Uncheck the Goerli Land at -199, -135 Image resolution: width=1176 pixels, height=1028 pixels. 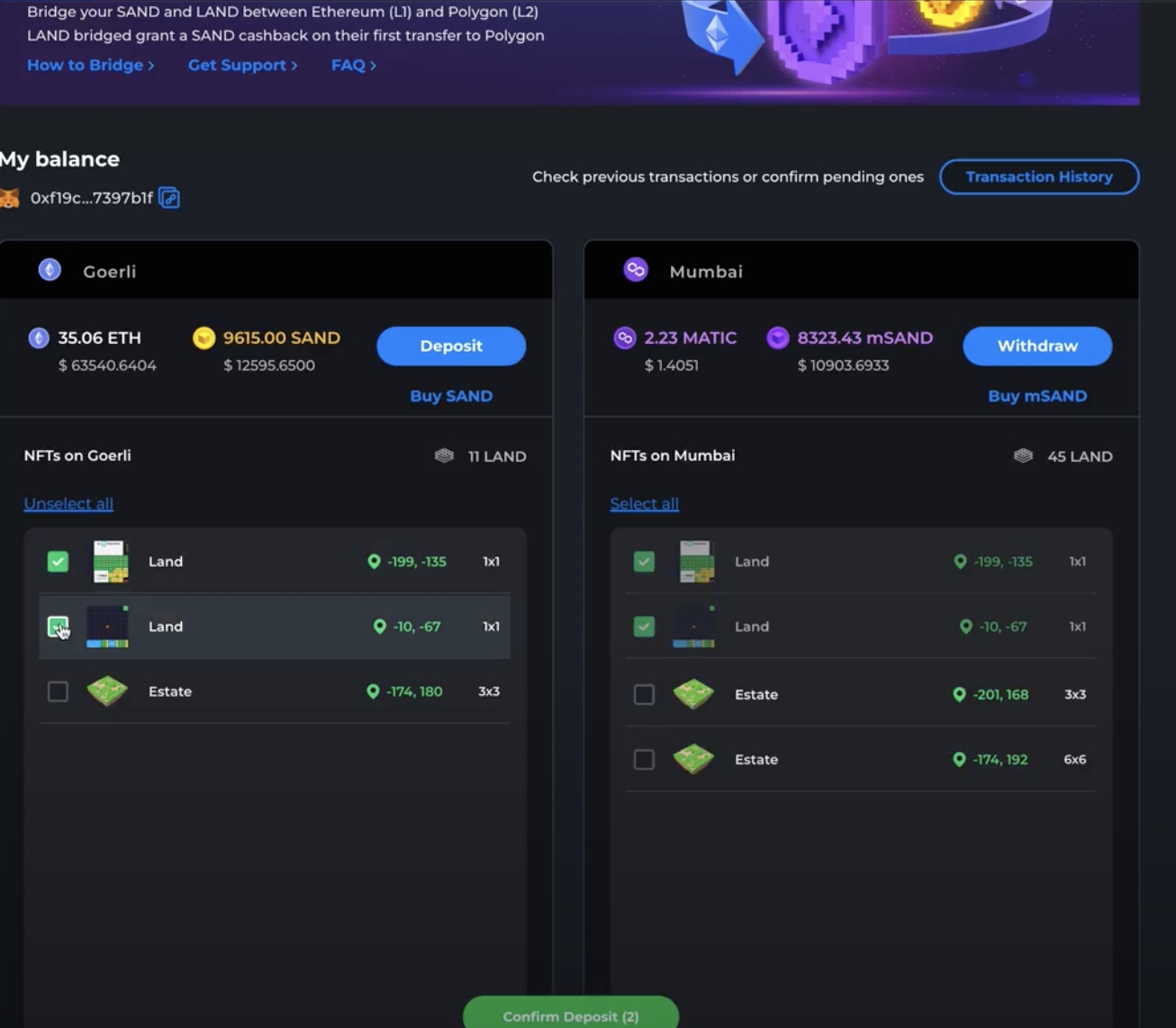click(x=58, y=562)
